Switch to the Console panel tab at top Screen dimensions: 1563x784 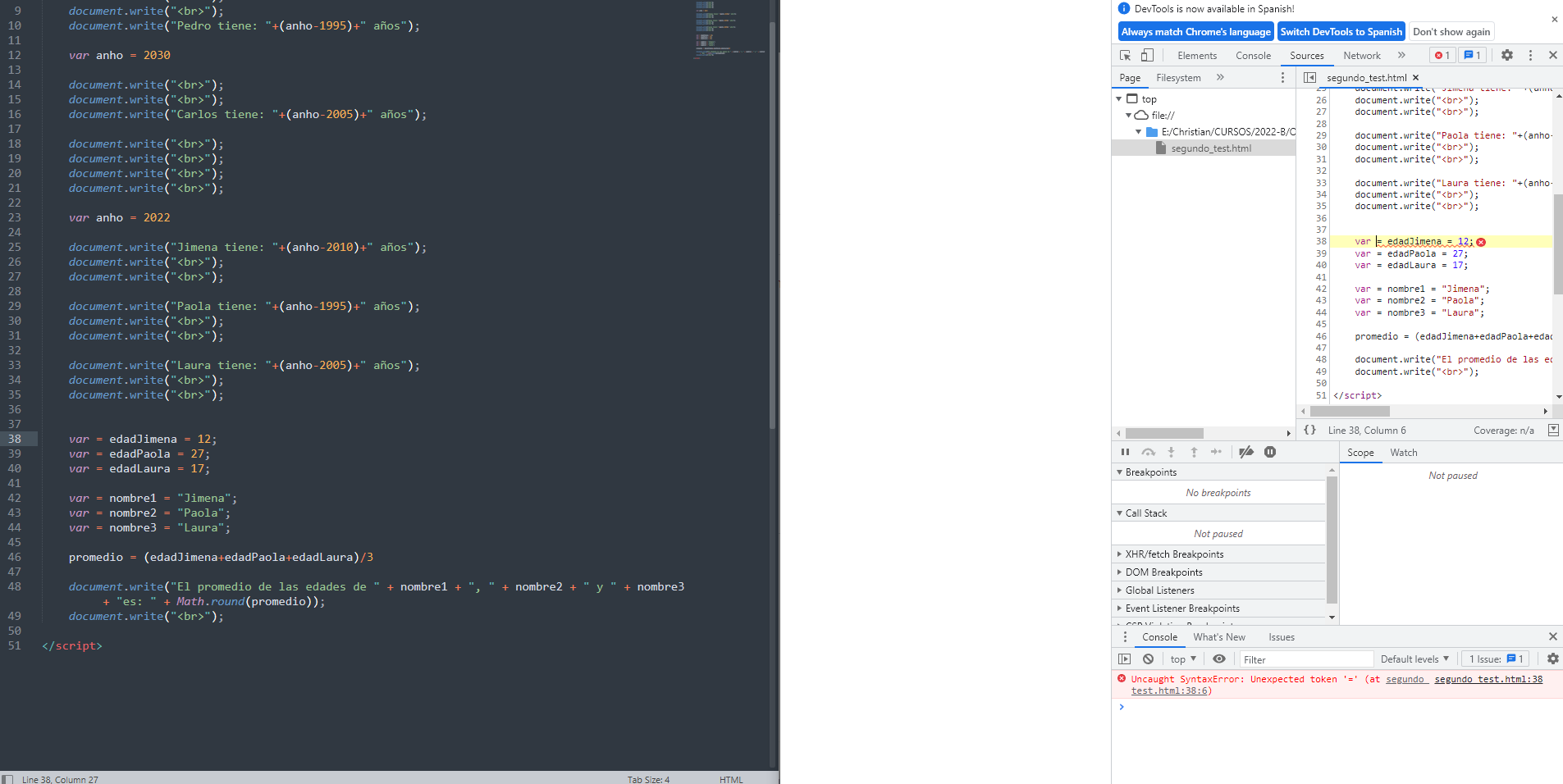pos(1253,56)
